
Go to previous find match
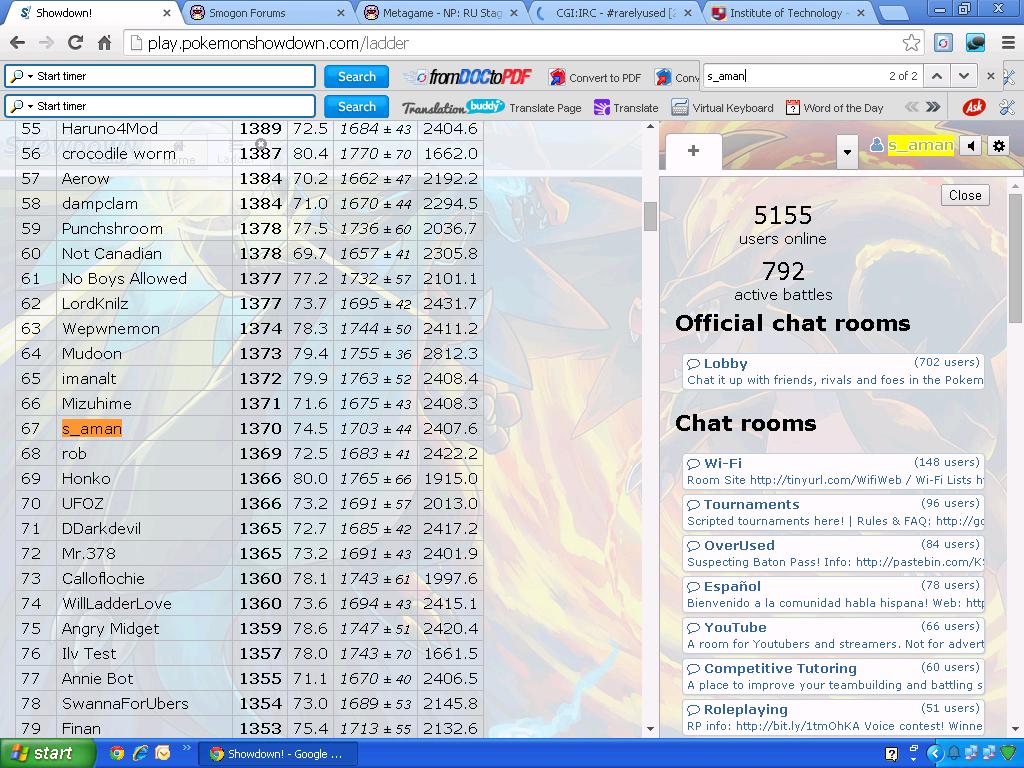tap(936, 76)
